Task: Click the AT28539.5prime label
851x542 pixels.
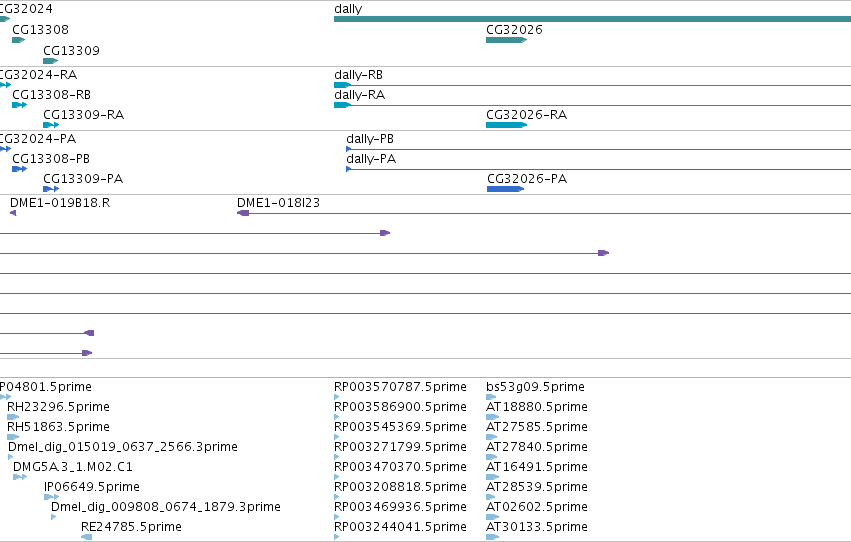Action: (537, 487)
